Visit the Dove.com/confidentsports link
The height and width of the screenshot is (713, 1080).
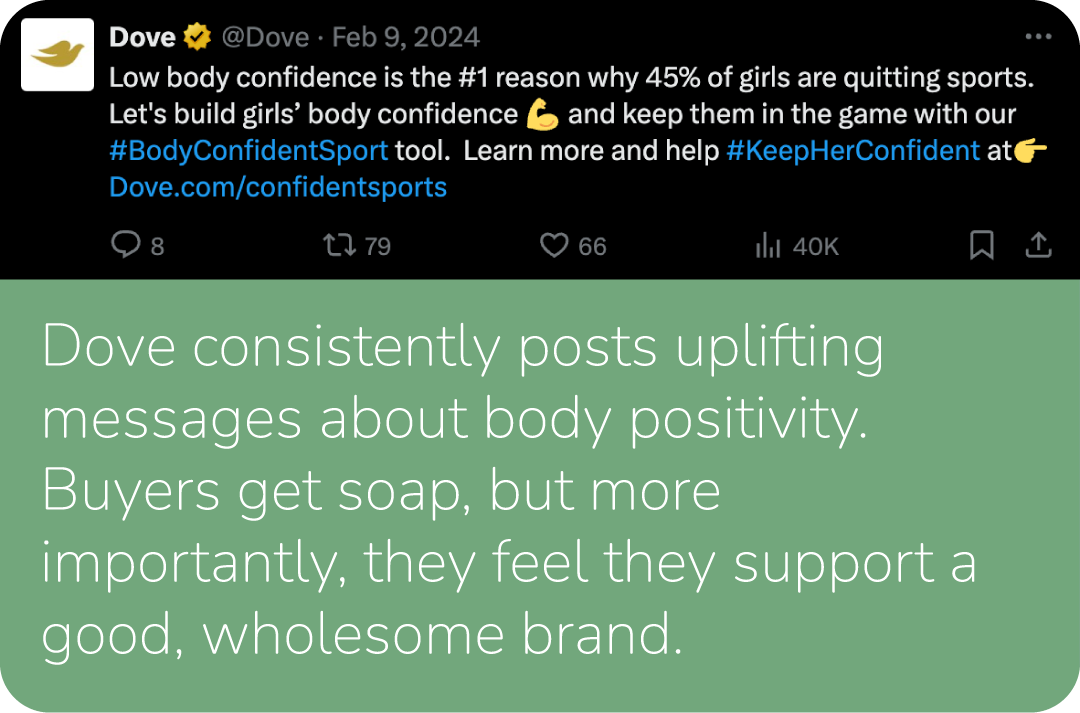click(278, 187)
